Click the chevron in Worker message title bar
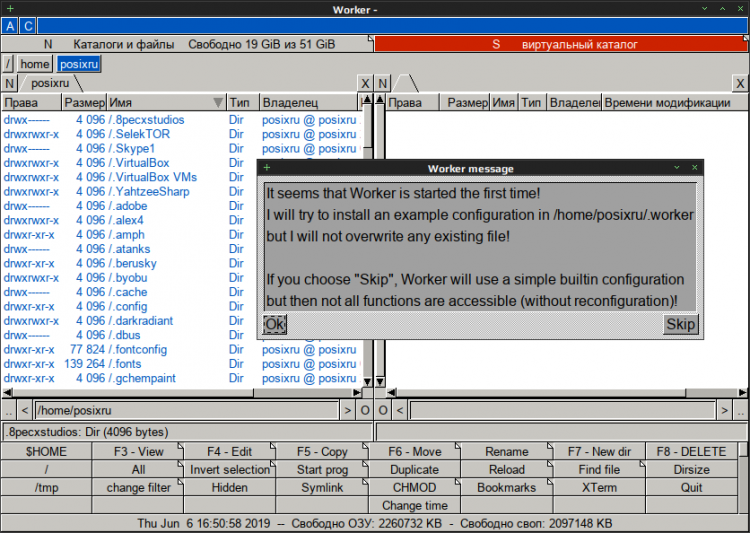 (677, 167)
